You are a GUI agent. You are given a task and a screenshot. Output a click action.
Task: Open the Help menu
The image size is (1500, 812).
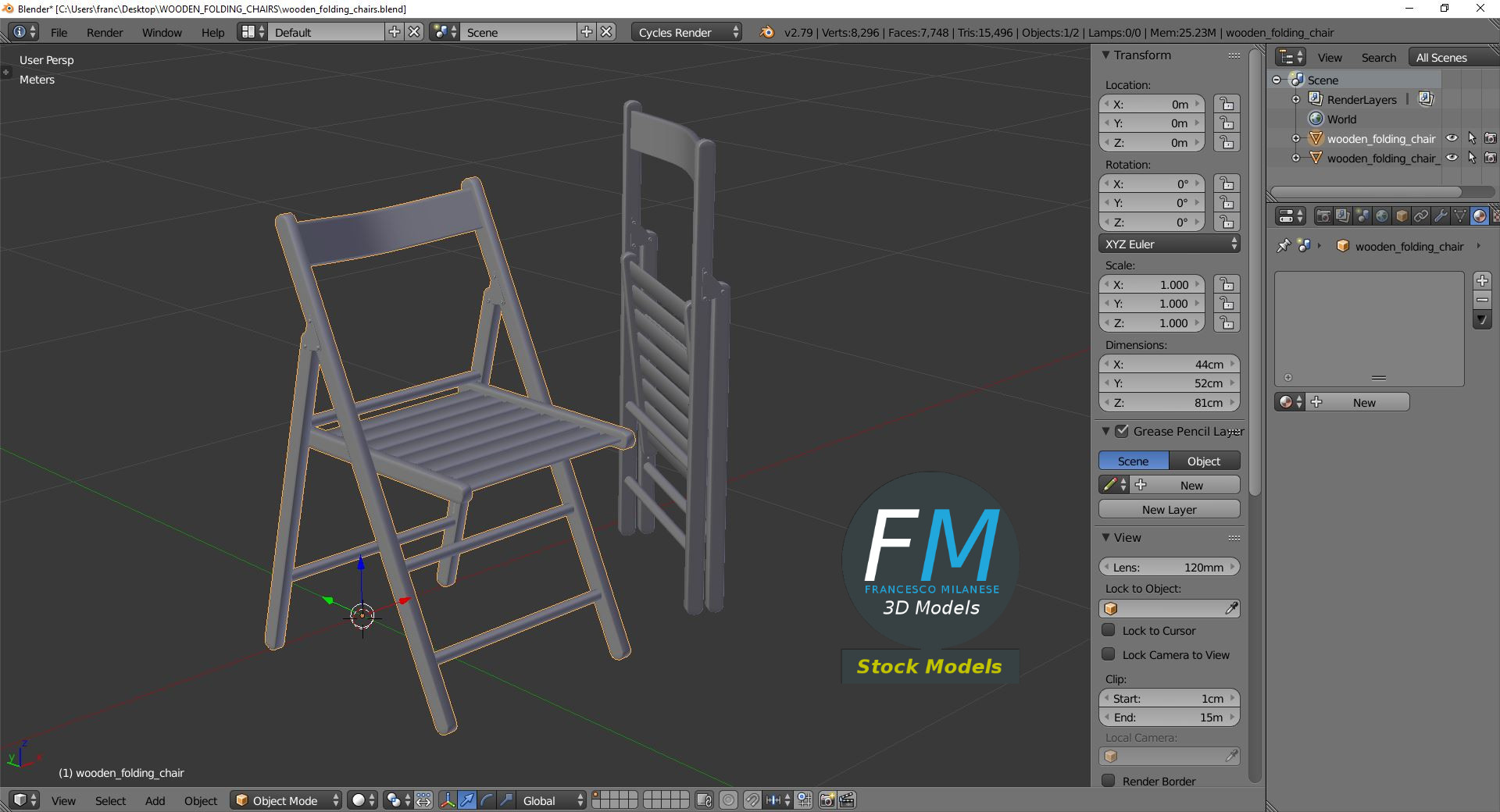212,32
